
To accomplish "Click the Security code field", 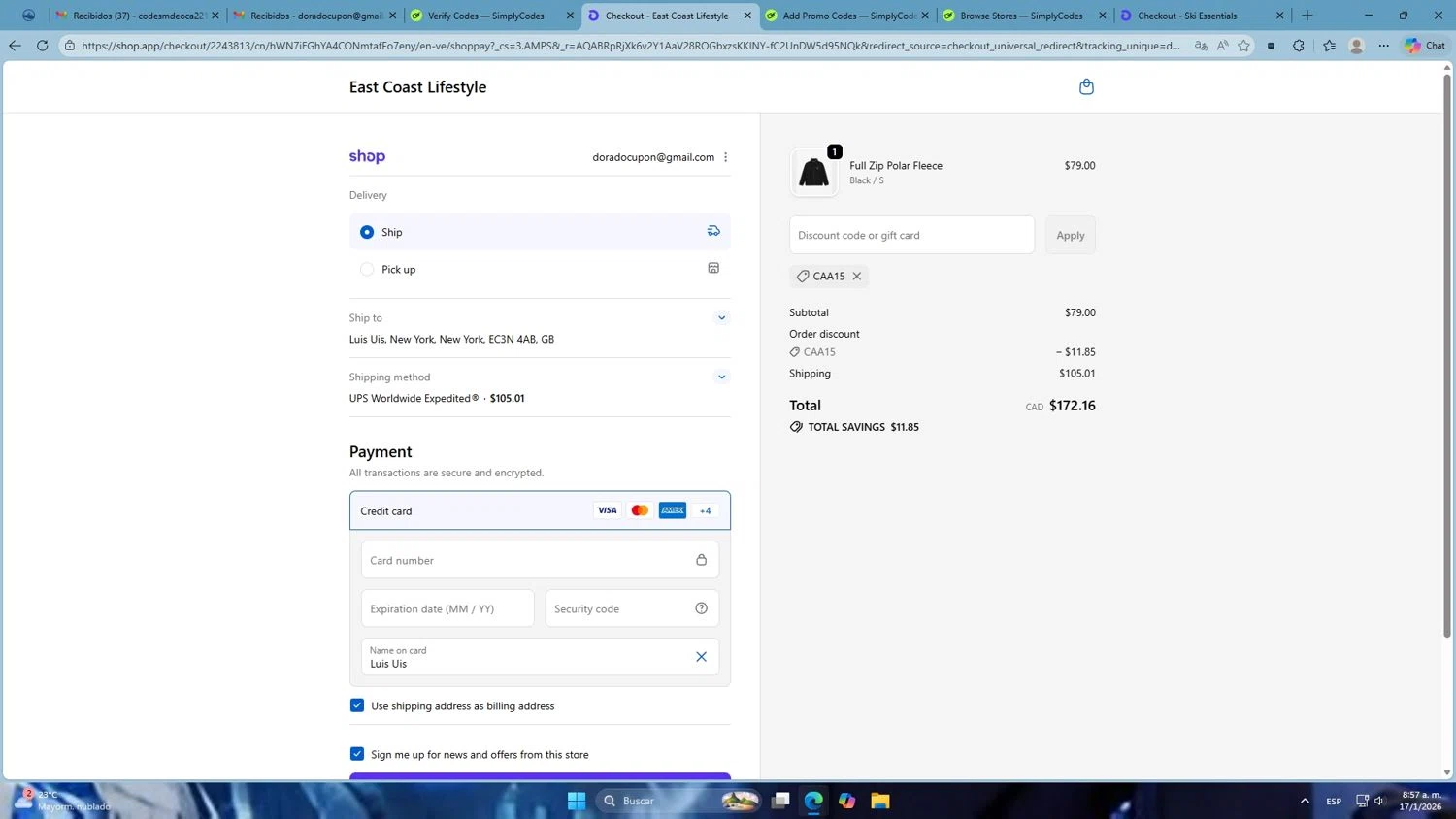I will point(632,608).
